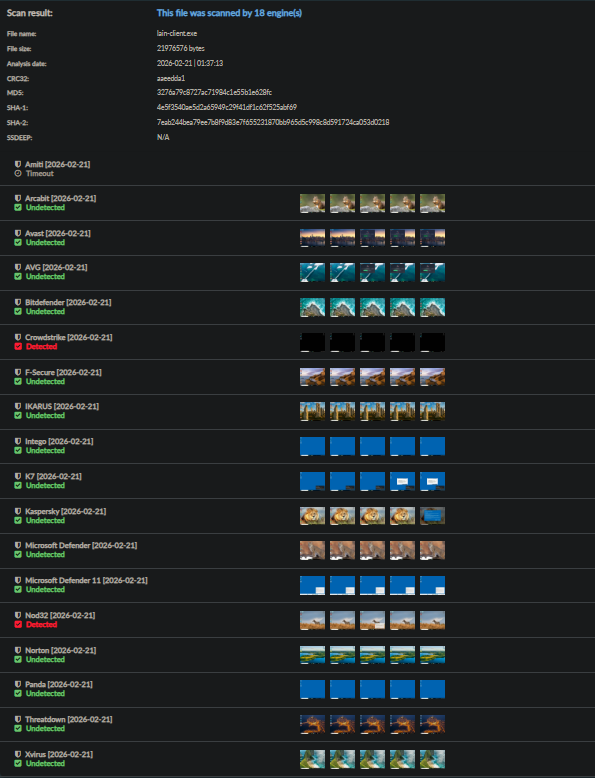
Task: View the last Nod32 screenshot thumbnail
Action: [x=432, y=620]
